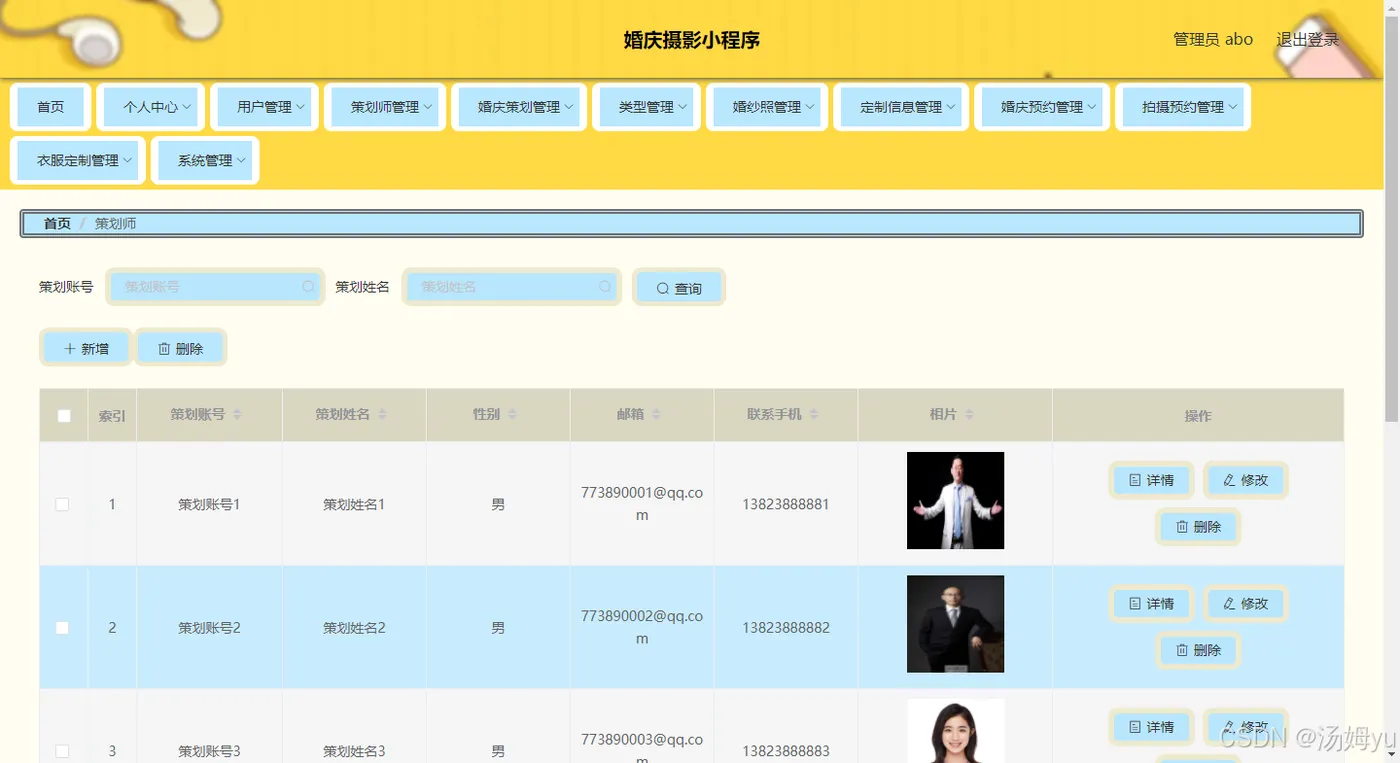This screenshot has width=1400, height=763.
Task: Click the 新增 add button
Action: pos(86,348)
